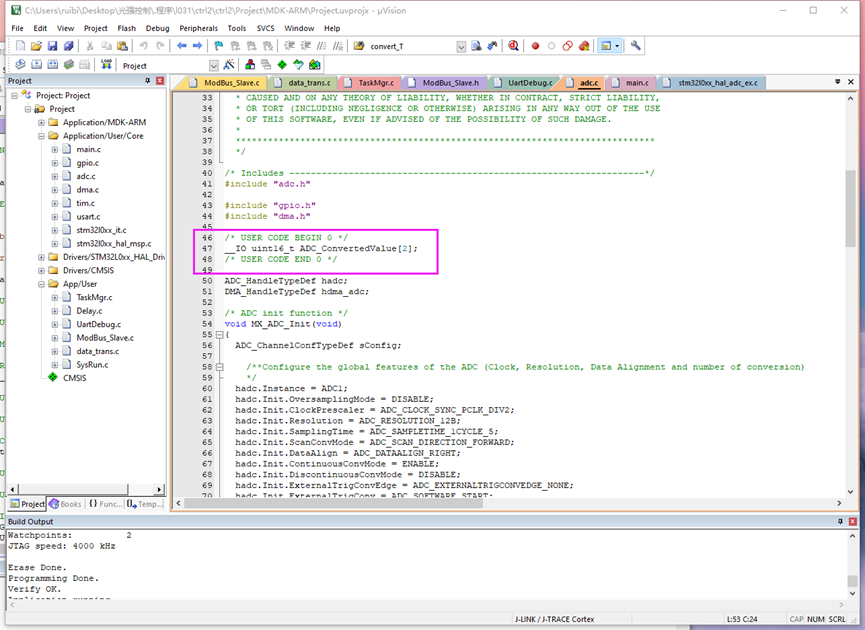
Task: Open the File menu
Action: (18, 28)
